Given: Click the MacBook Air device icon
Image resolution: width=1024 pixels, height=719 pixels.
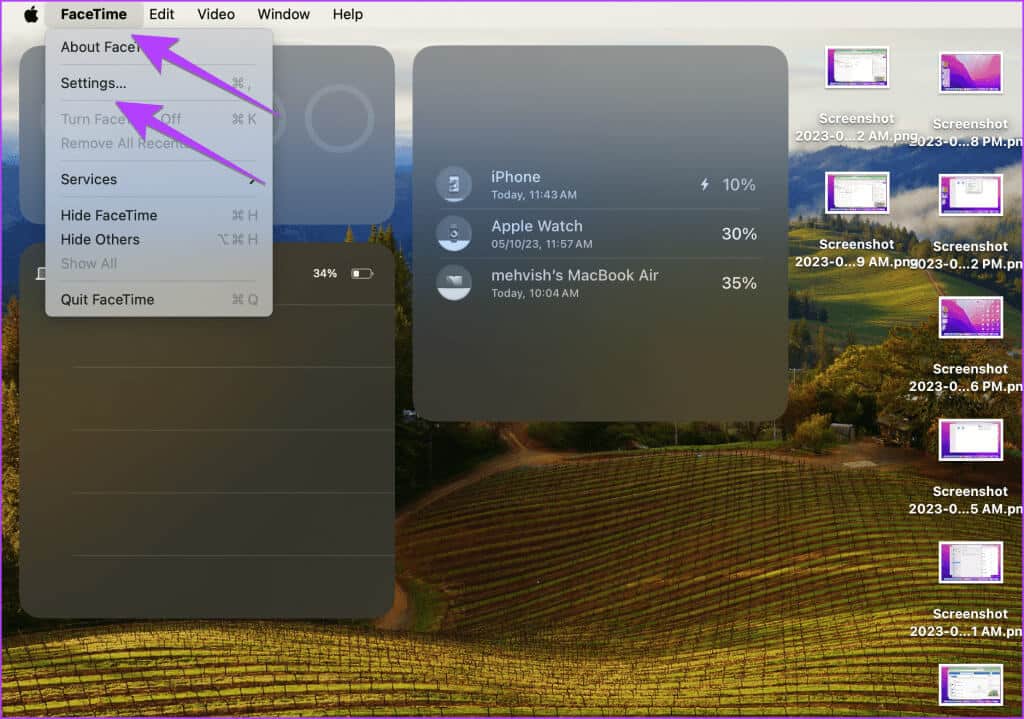Looking at the screenshot, I should [x=453, y=282].
